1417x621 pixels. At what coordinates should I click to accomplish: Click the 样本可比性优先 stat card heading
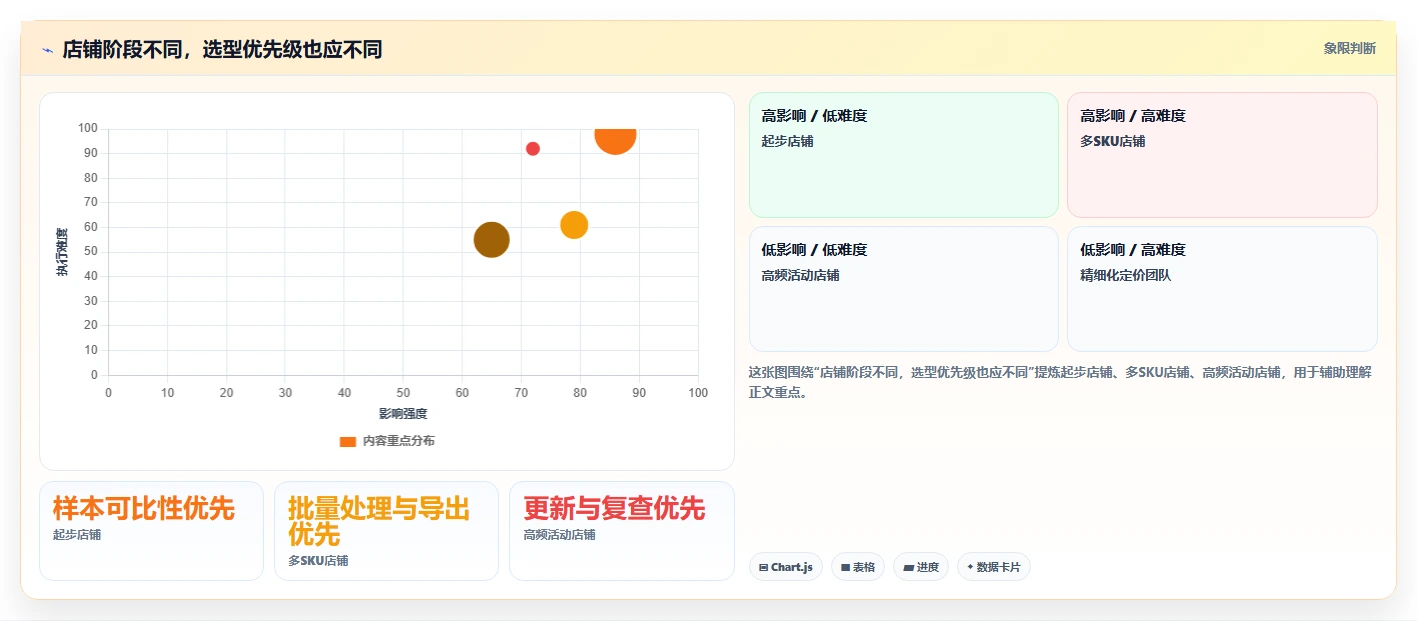point(144,508)
